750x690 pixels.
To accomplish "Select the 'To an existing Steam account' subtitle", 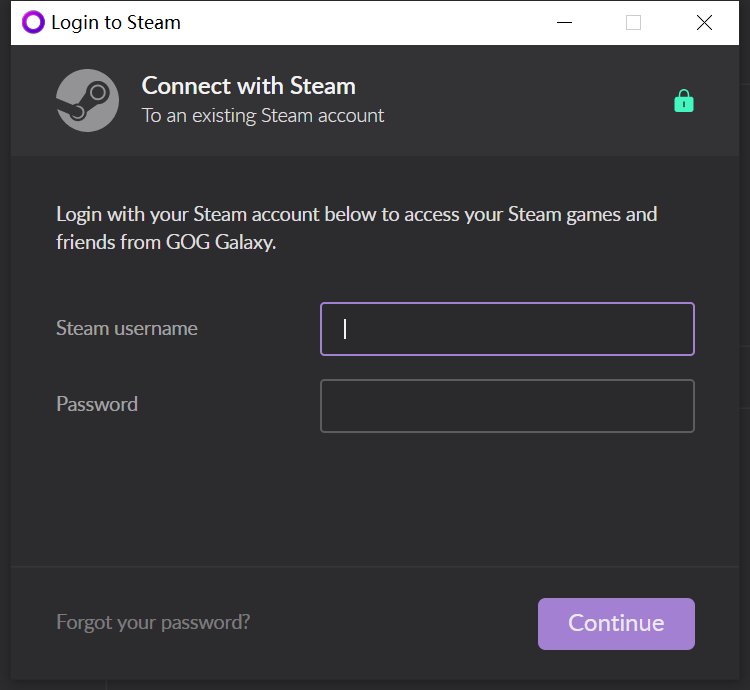I will [x=263, y=116].
